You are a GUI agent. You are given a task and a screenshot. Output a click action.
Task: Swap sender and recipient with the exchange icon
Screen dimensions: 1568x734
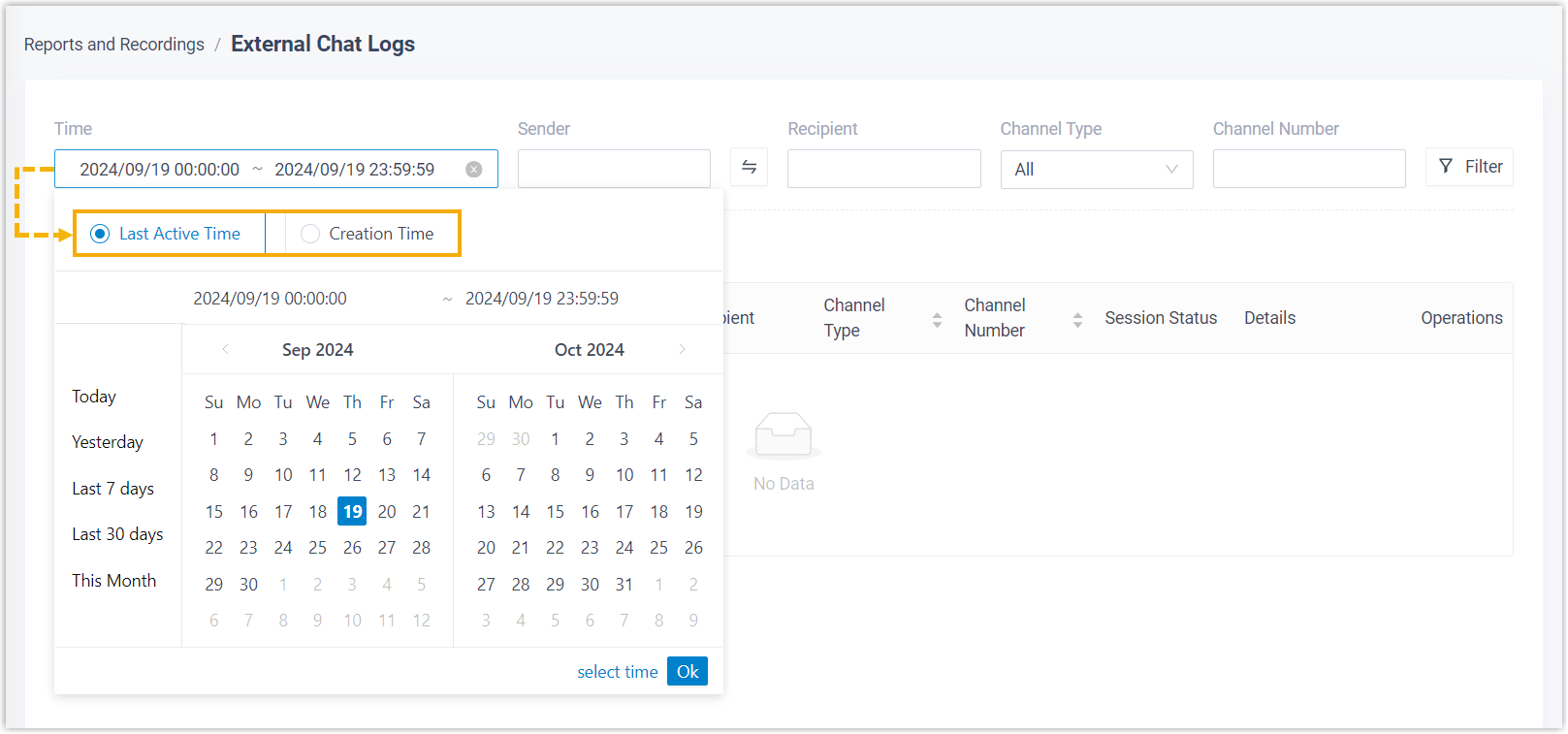point(749,168)
